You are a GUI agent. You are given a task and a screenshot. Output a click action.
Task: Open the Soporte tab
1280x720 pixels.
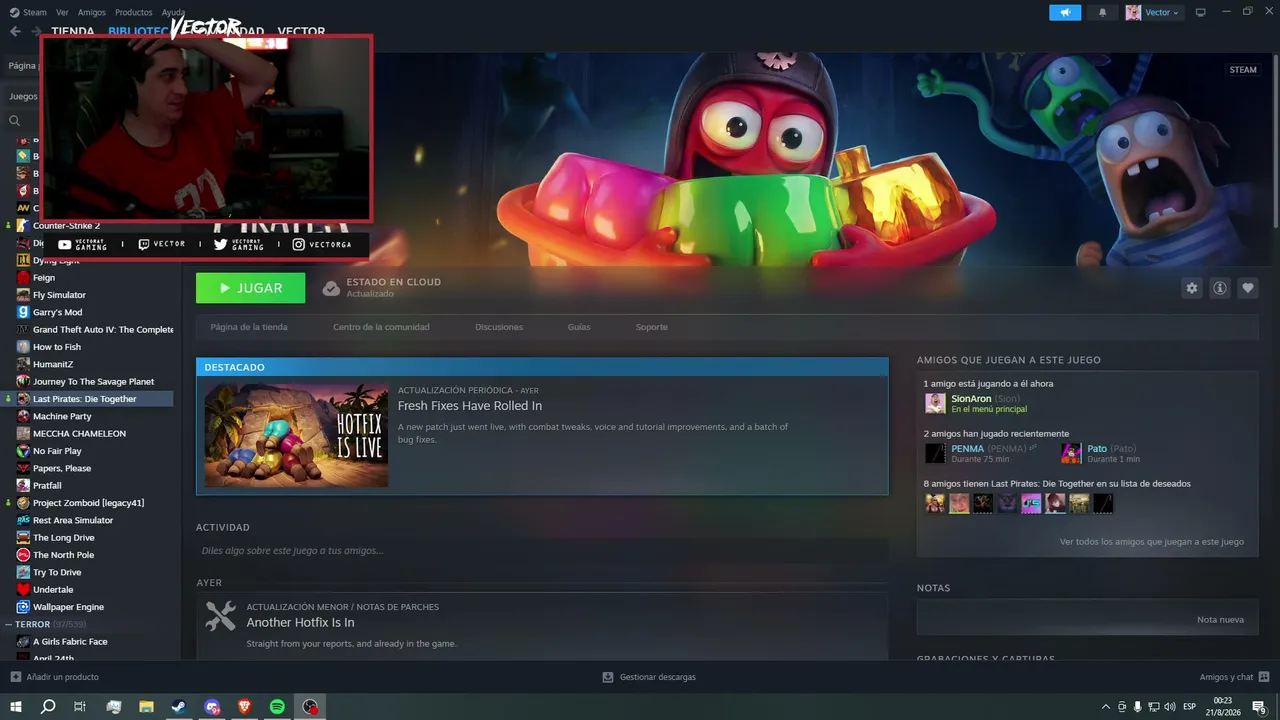[651, 327]
